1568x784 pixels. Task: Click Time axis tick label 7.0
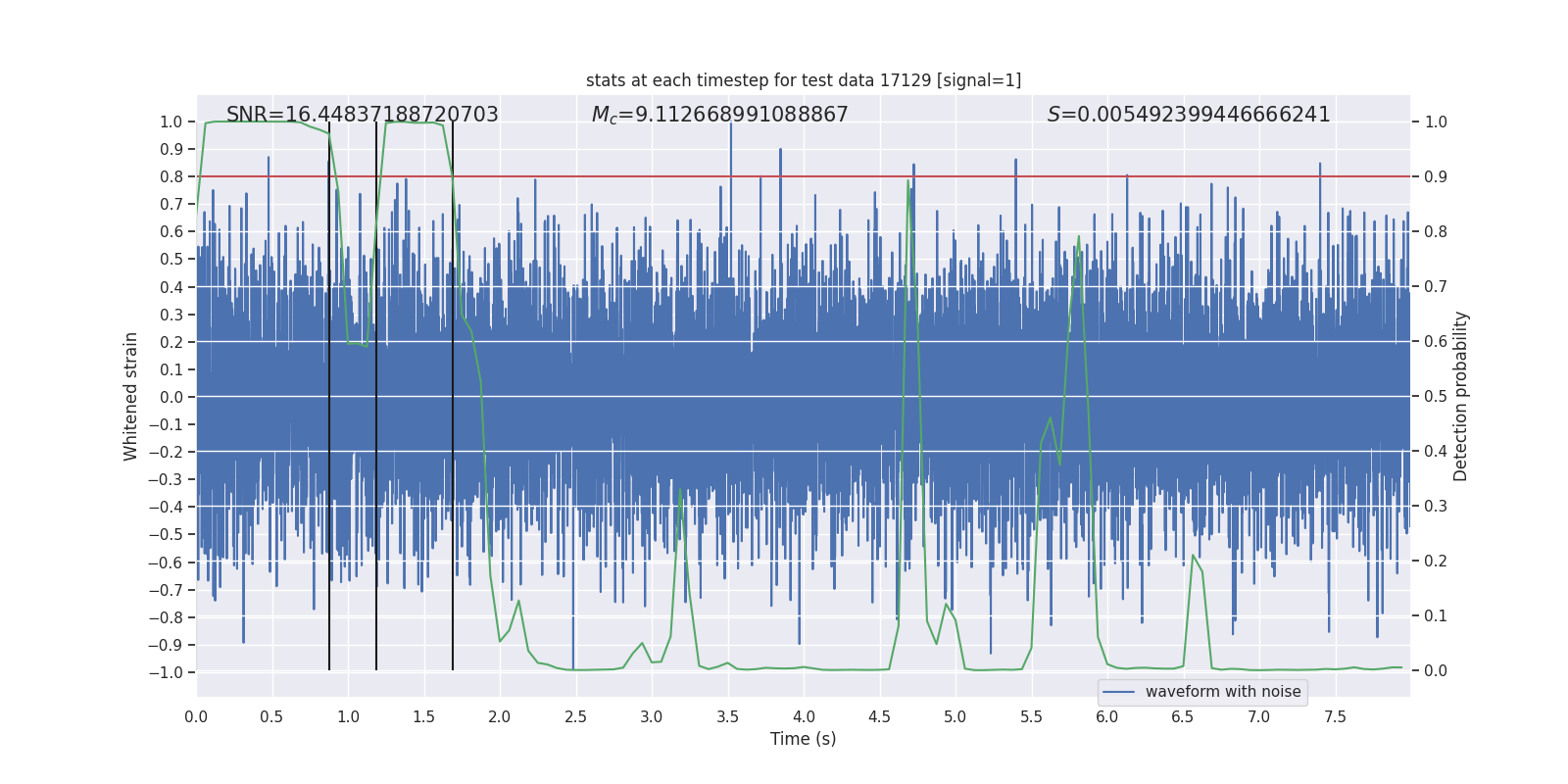(1259, 716)
